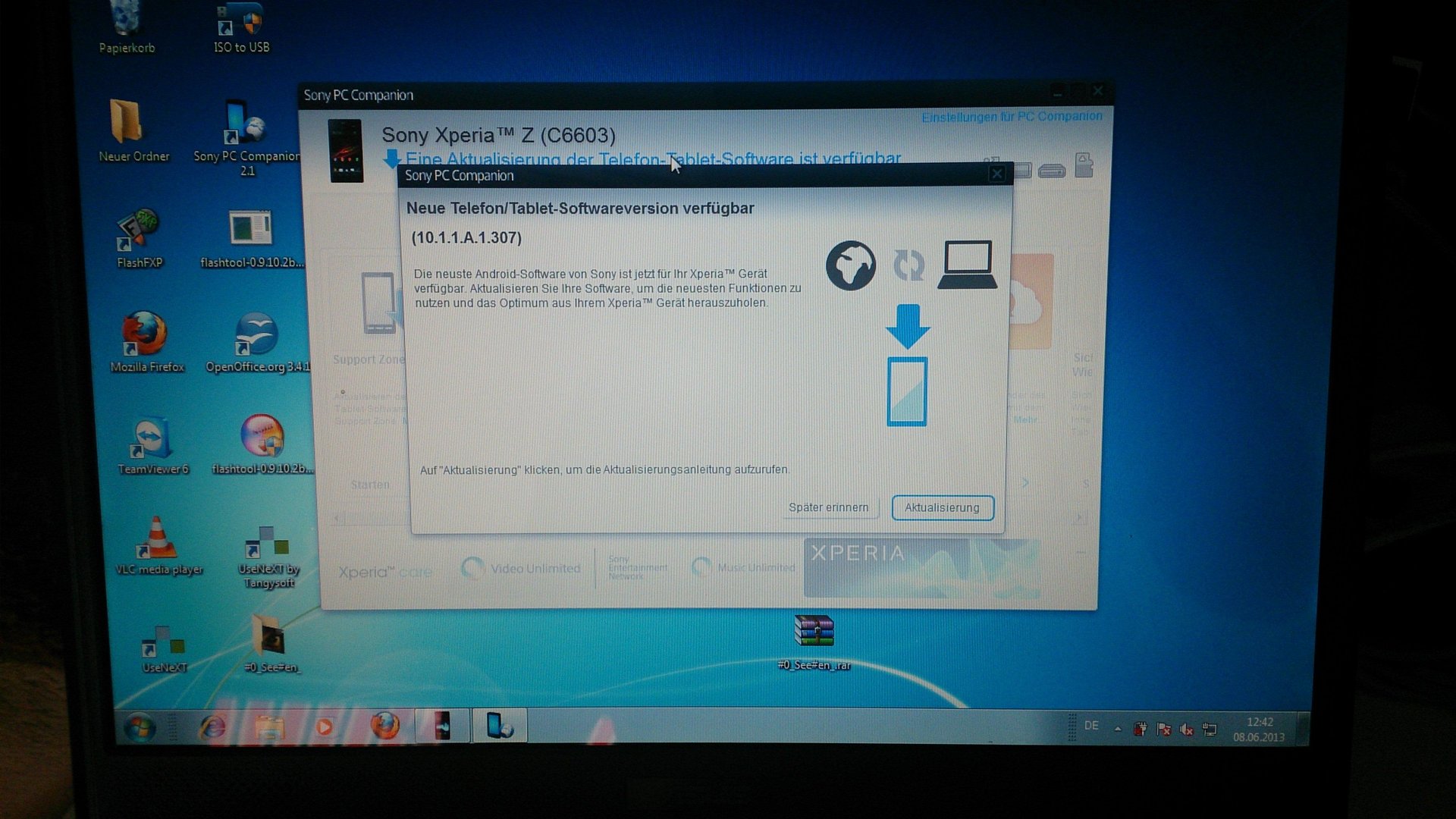The height and width of the screenshot is (819, 1456).
Task: Click the laptop icon in dialog
Action: click(968, 265)
